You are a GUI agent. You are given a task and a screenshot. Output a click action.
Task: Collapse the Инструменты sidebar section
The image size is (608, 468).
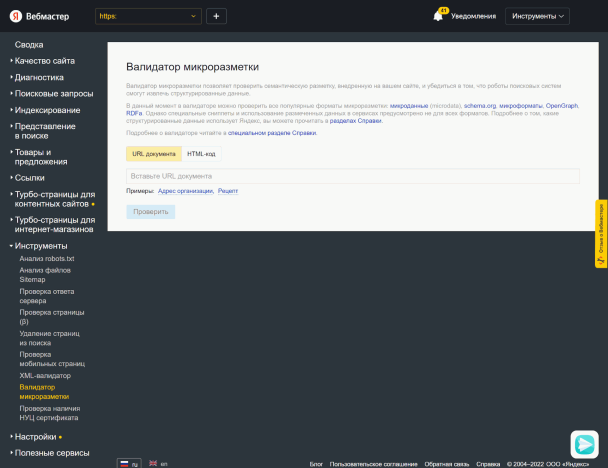click(40, 246)
